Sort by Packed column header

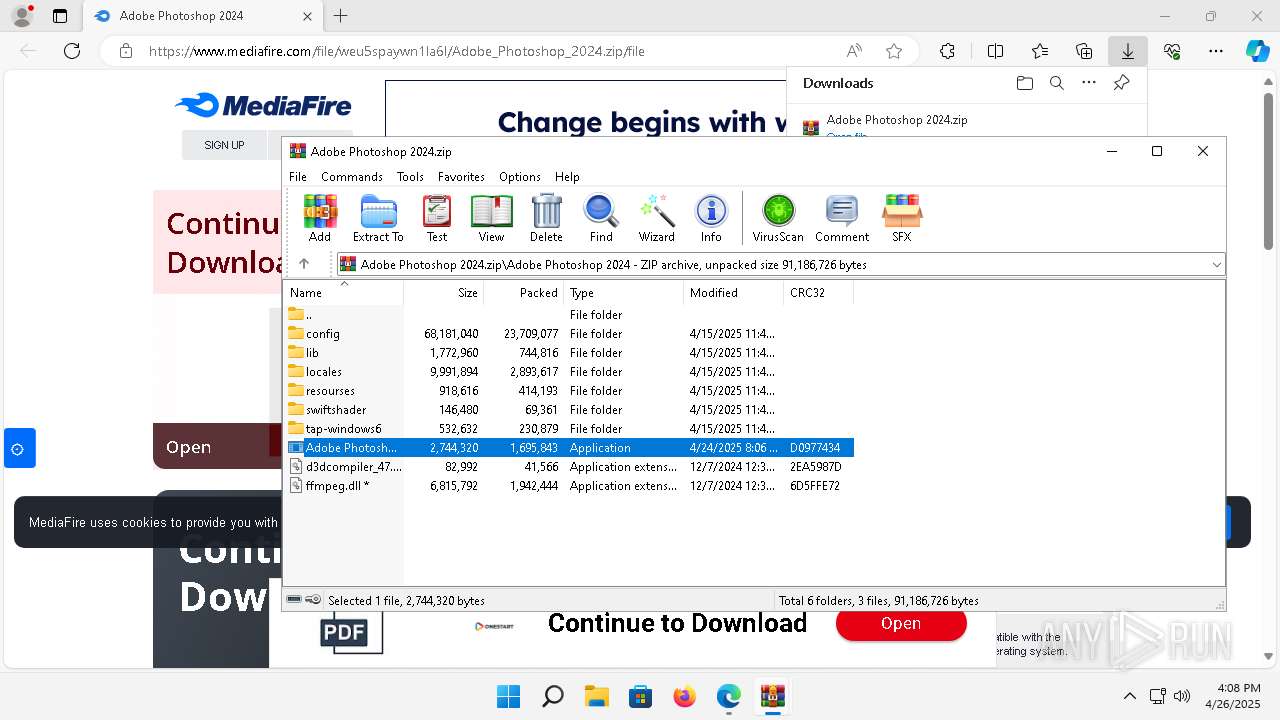[524, 293]
